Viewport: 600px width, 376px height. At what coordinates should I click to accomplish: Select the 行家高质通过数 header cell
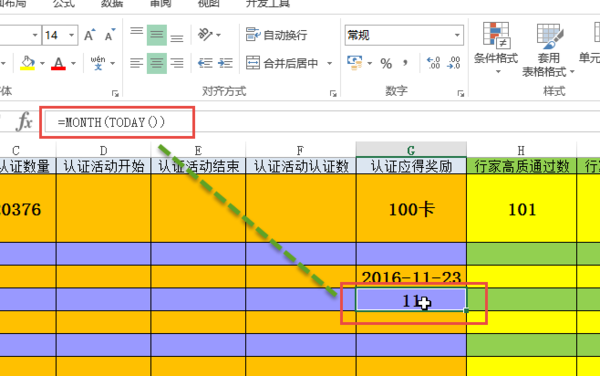521,166
